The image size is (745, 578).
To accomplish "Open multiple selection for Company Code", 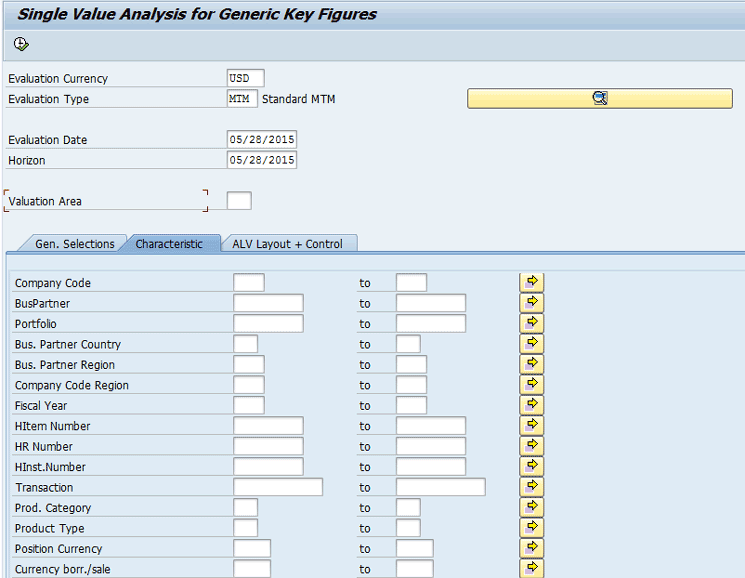I will pyautogui.click(x=532, y=282).
